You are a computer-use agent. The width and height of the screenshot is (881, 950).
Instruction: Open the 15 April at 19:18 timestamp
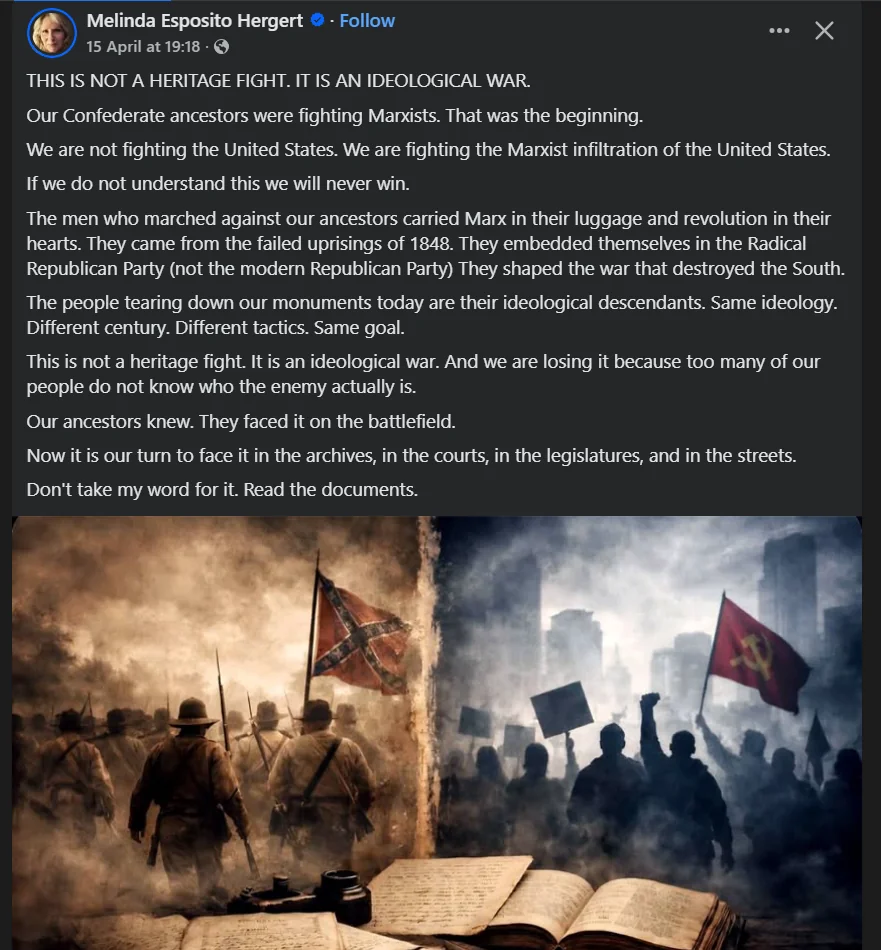143,47
